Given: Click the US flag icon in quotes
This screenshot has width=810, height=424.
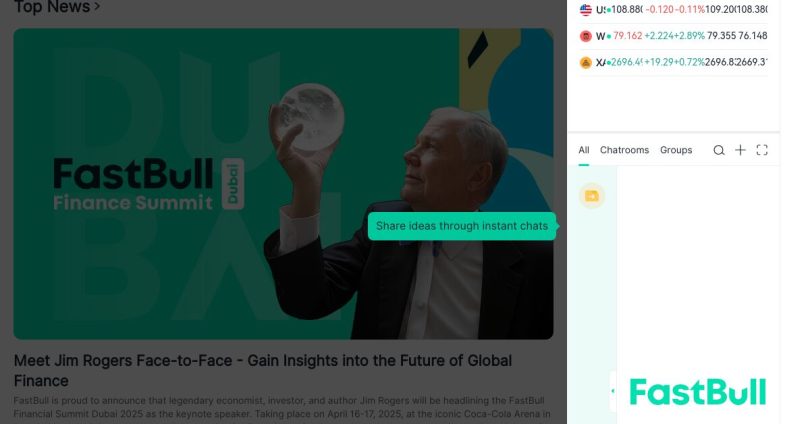Looking at the screenshot, I should pyautogui.click(x=585, y=9).
